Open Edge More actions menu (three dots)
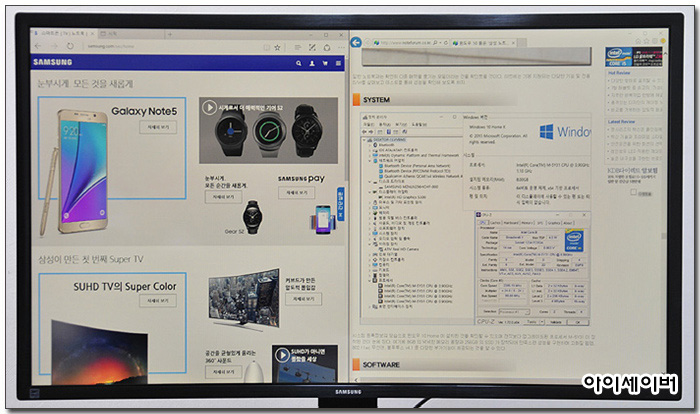The width and height of the screenshot is (700, 414). (x=341, y=47)
